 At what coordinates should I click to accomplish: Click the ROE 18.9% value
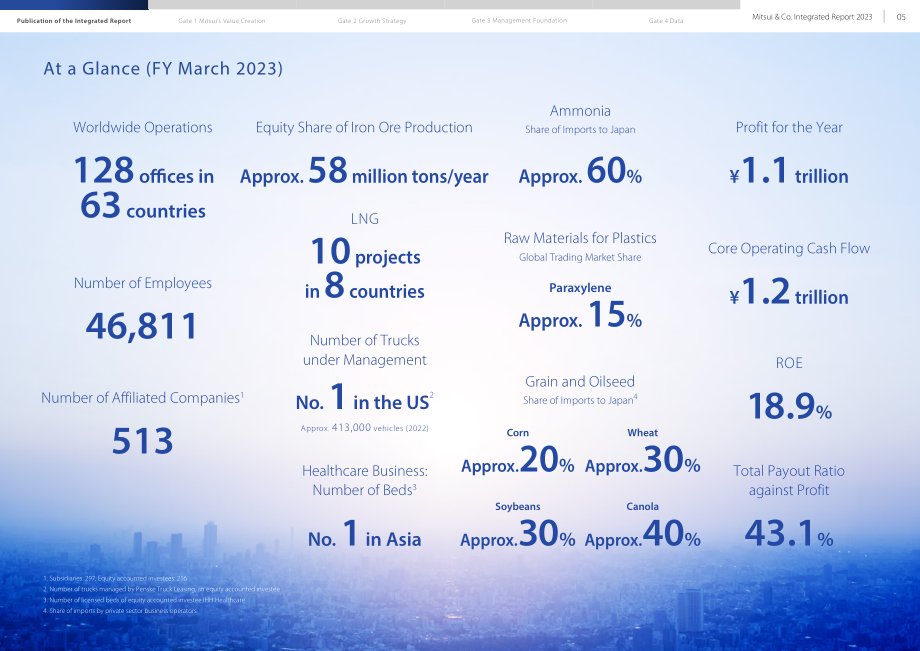[790, 406]
